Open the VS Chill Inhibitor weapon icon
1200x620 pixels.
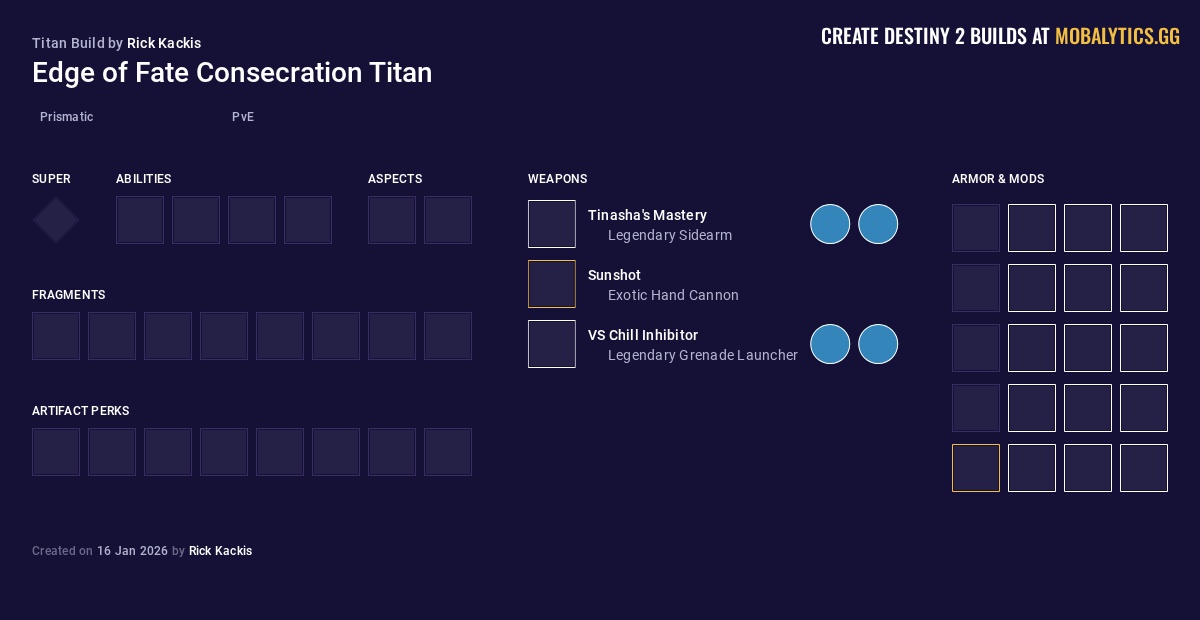pyautogui.click(x=552, y=344)
